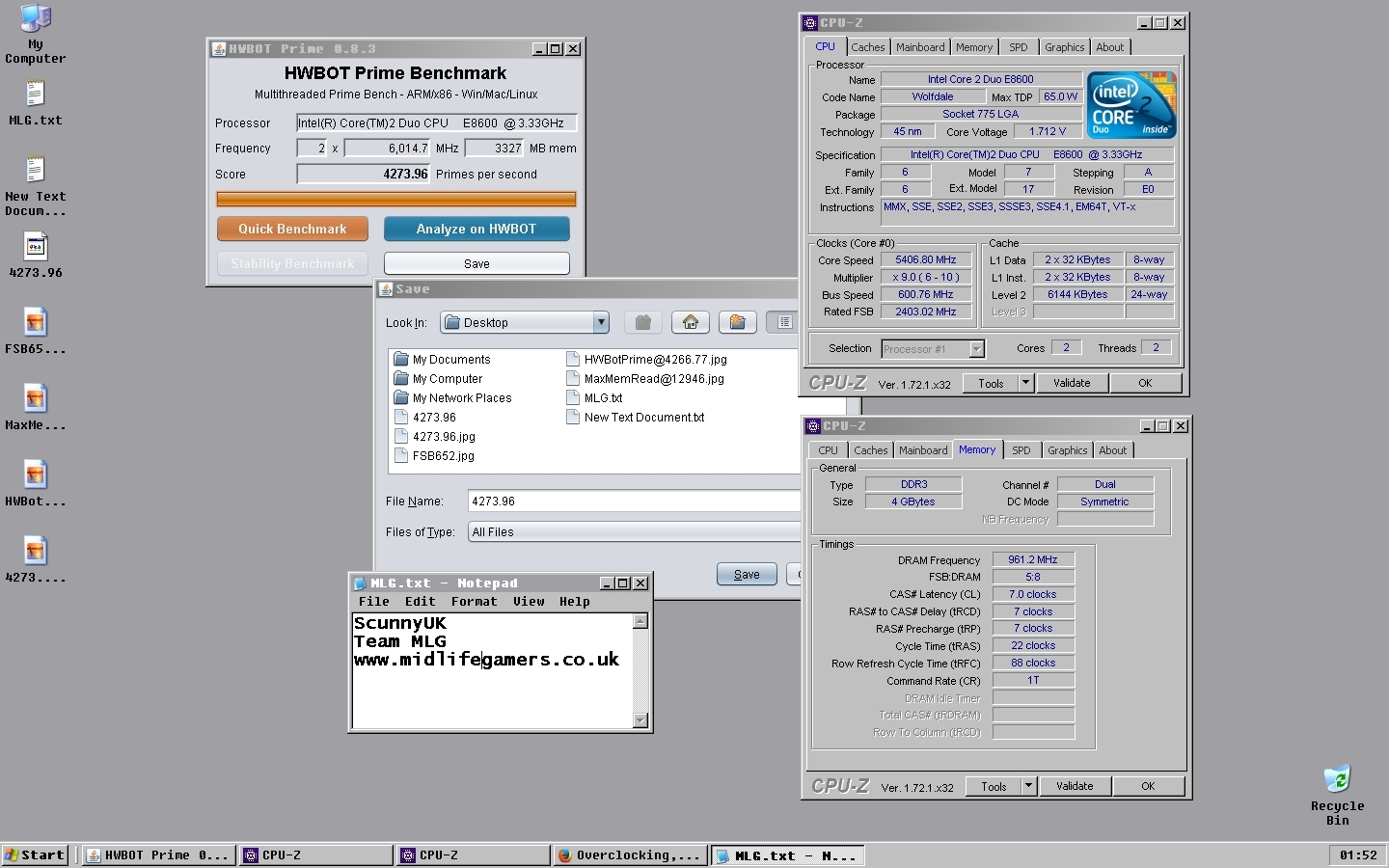Click My Documents folder in Save dialog
Screen dimensions: 1389x868
443,360
